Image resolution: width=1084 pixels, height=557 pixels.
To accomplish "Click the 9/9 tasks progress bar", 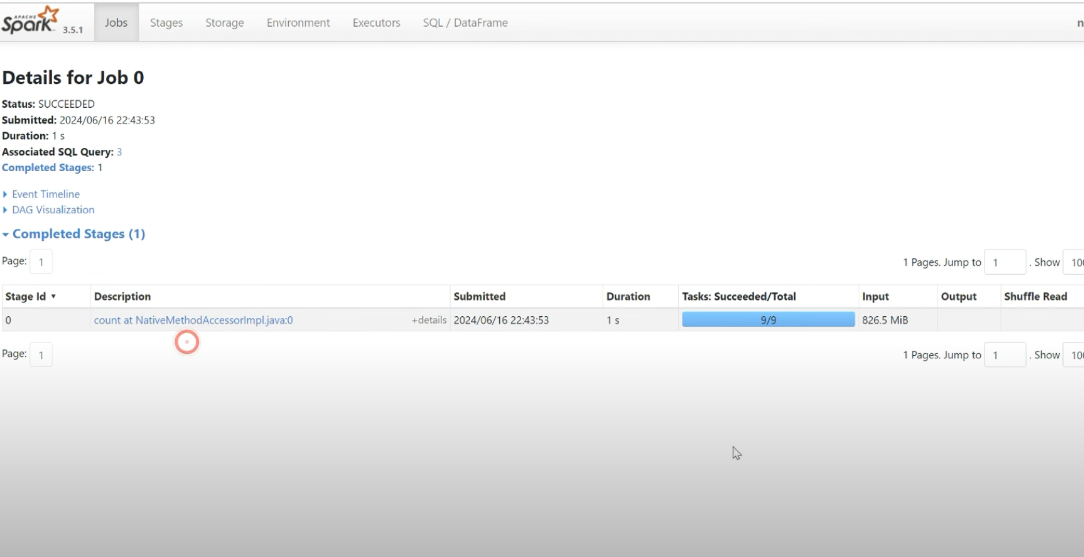I will (x=768, y=320).
